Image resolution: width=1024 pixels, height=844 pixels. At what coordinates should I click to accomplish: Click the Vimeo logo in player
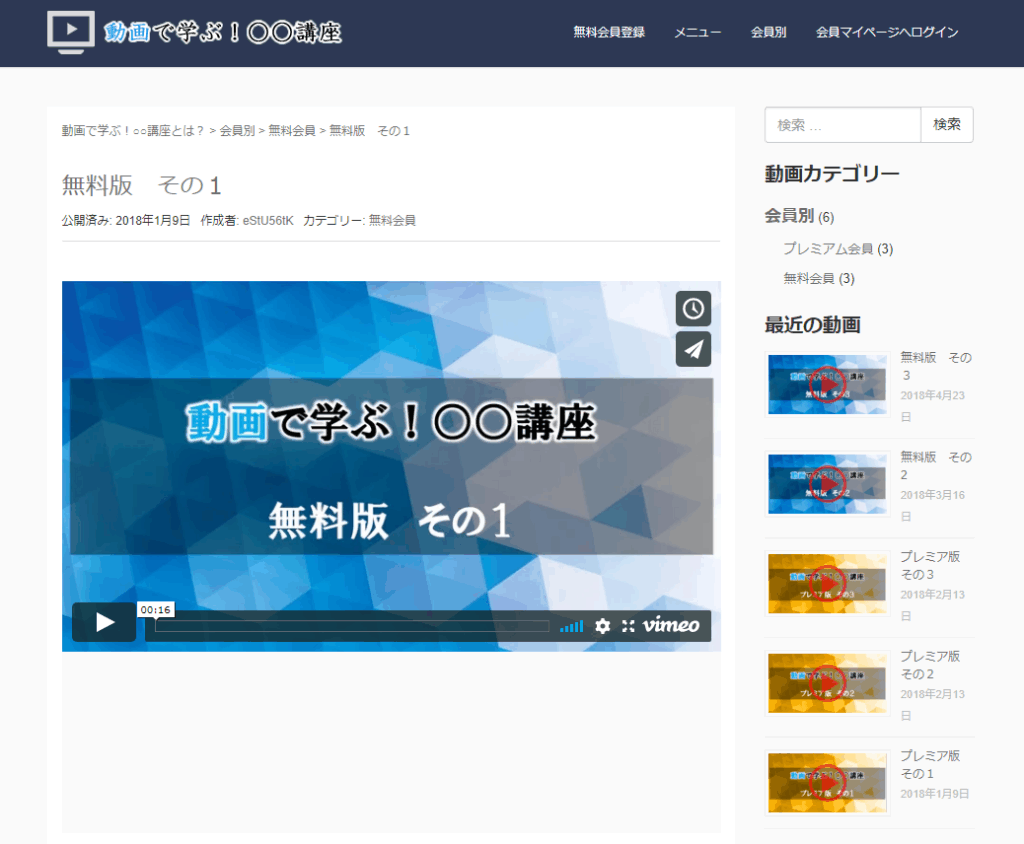pos(671,626)
